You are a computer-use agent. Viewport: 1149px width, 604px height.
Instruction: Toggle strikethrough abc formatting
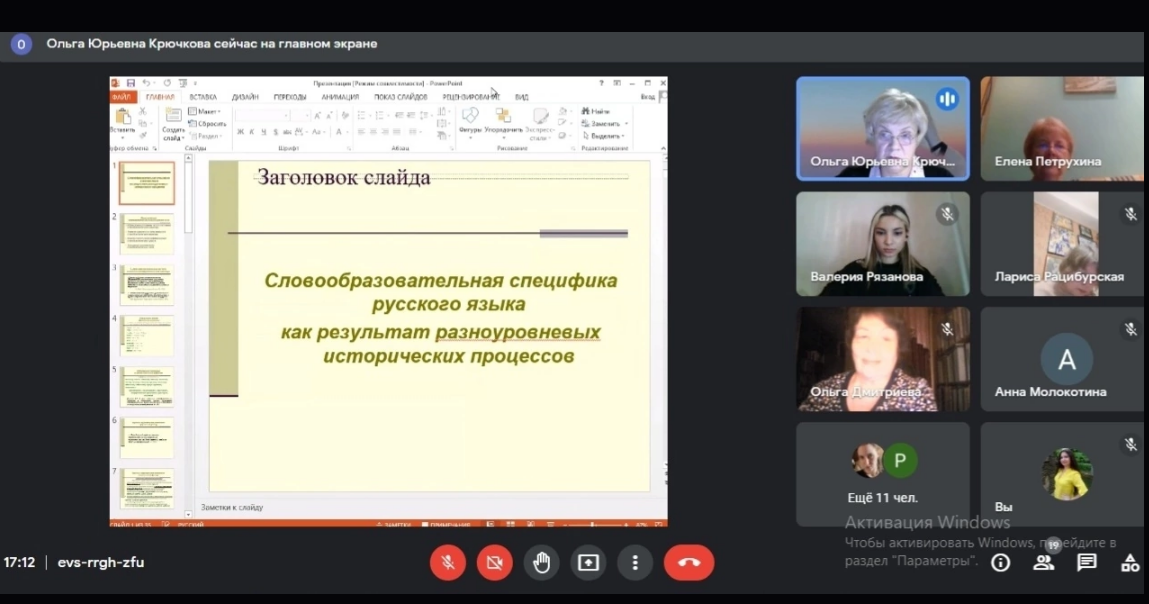click(287, 132)
